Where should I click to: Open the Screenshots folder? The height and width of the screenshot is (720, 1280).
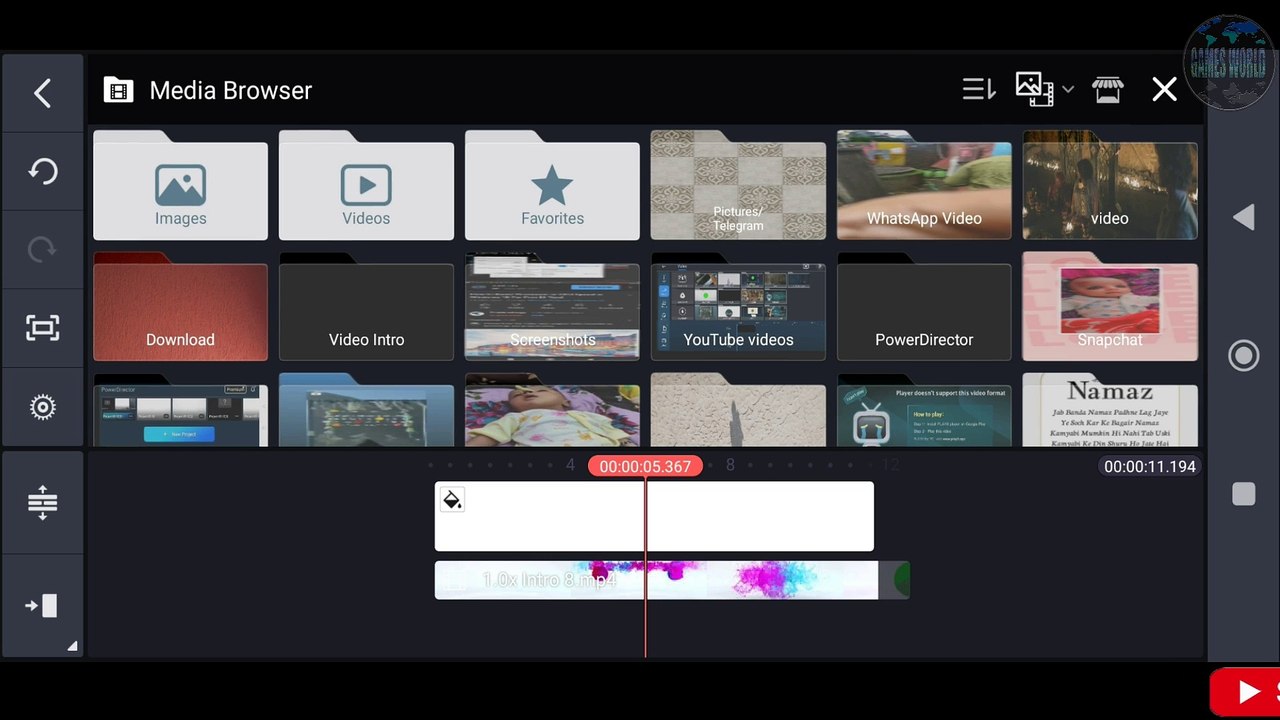552,307
